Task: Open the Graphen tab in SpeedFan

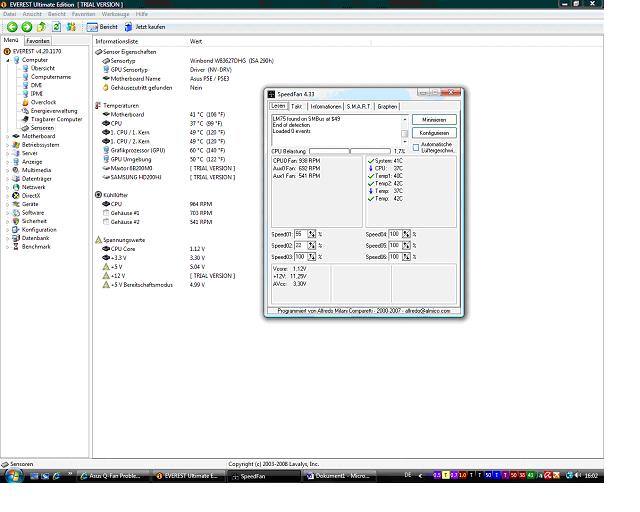Action: [387, 106]
